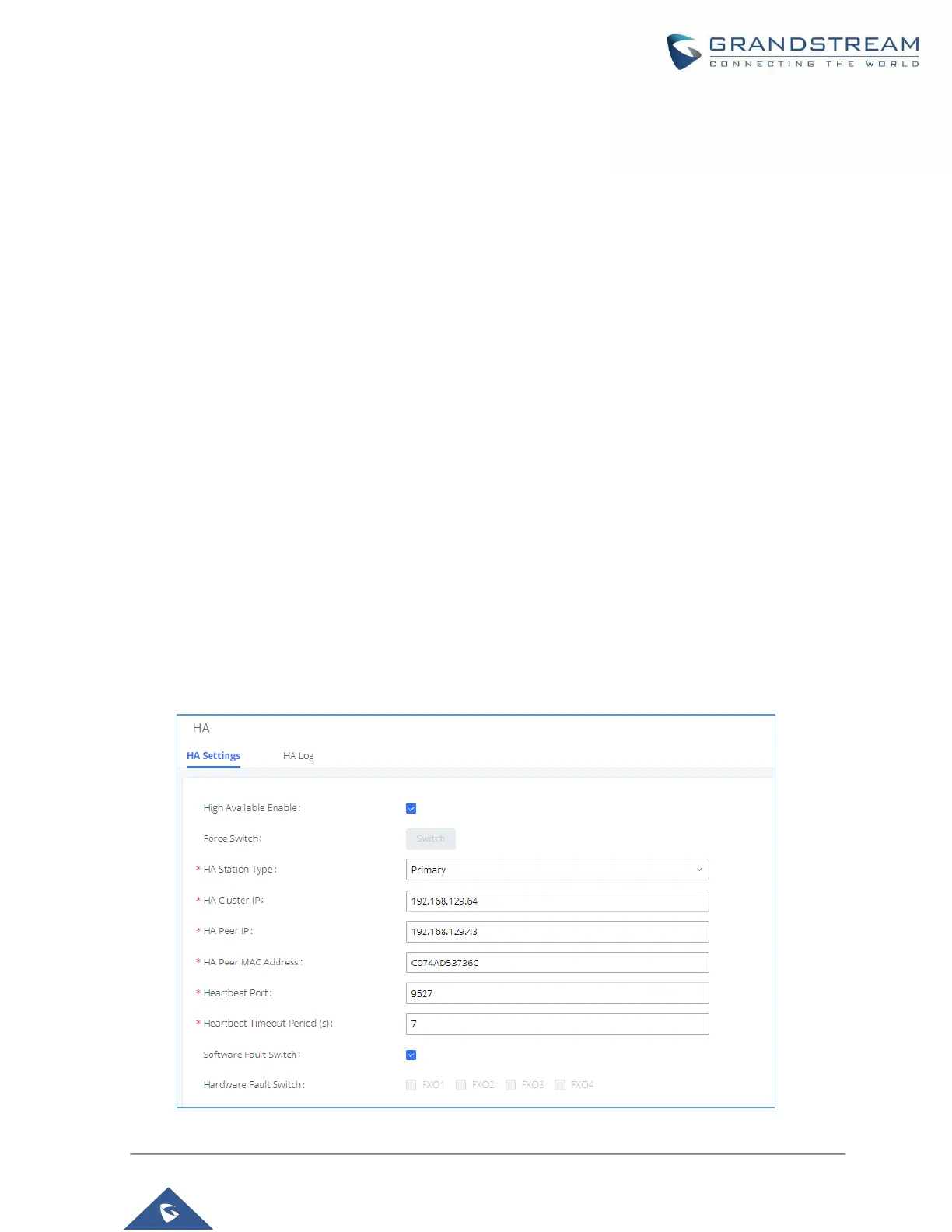Check the FXO3 hardware fault checkbox
This screenshot has width=952, height=1232.
coord(511,1086)
